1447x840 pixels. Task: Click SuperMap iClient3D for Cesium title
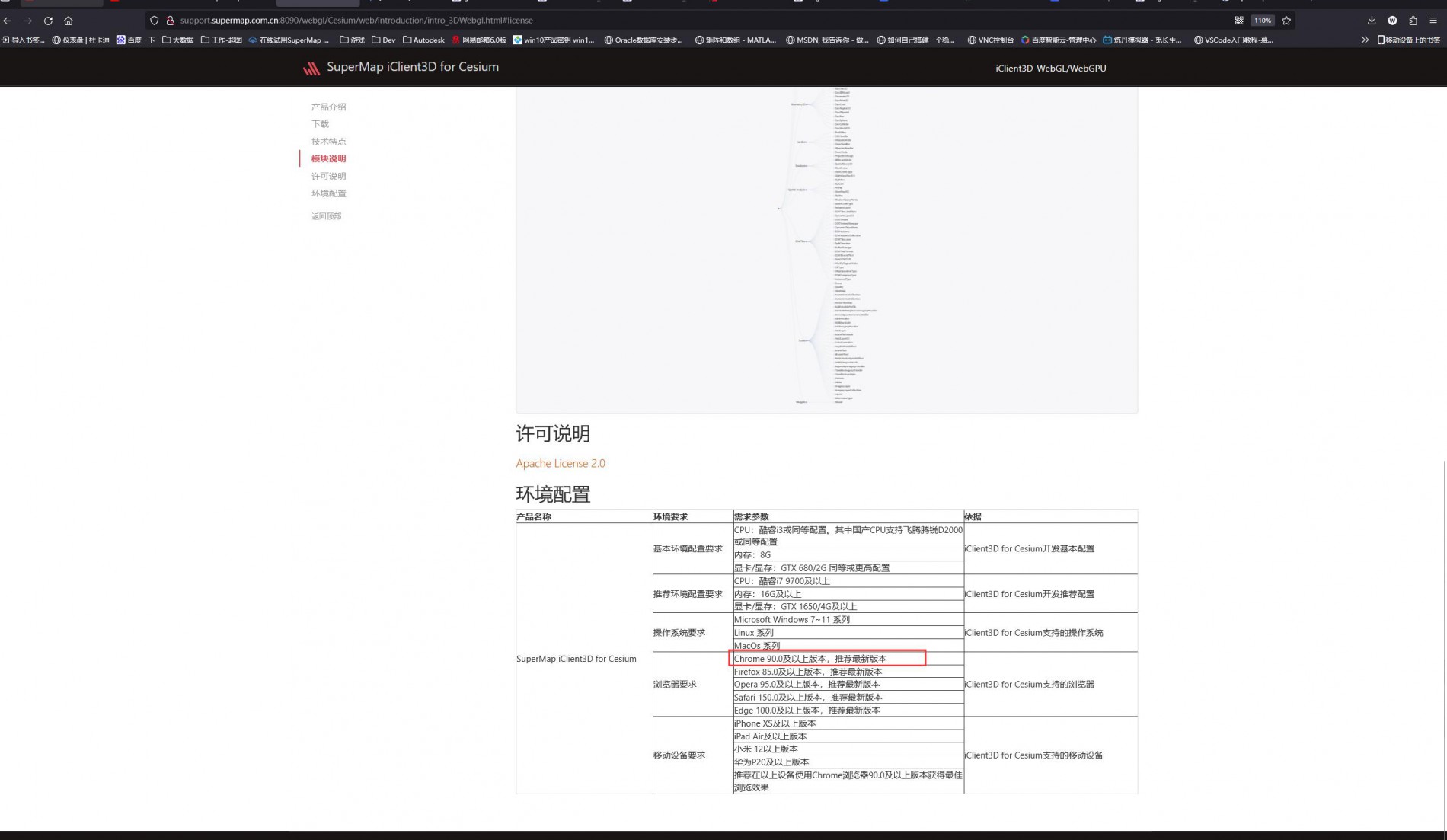click(413, 67)
